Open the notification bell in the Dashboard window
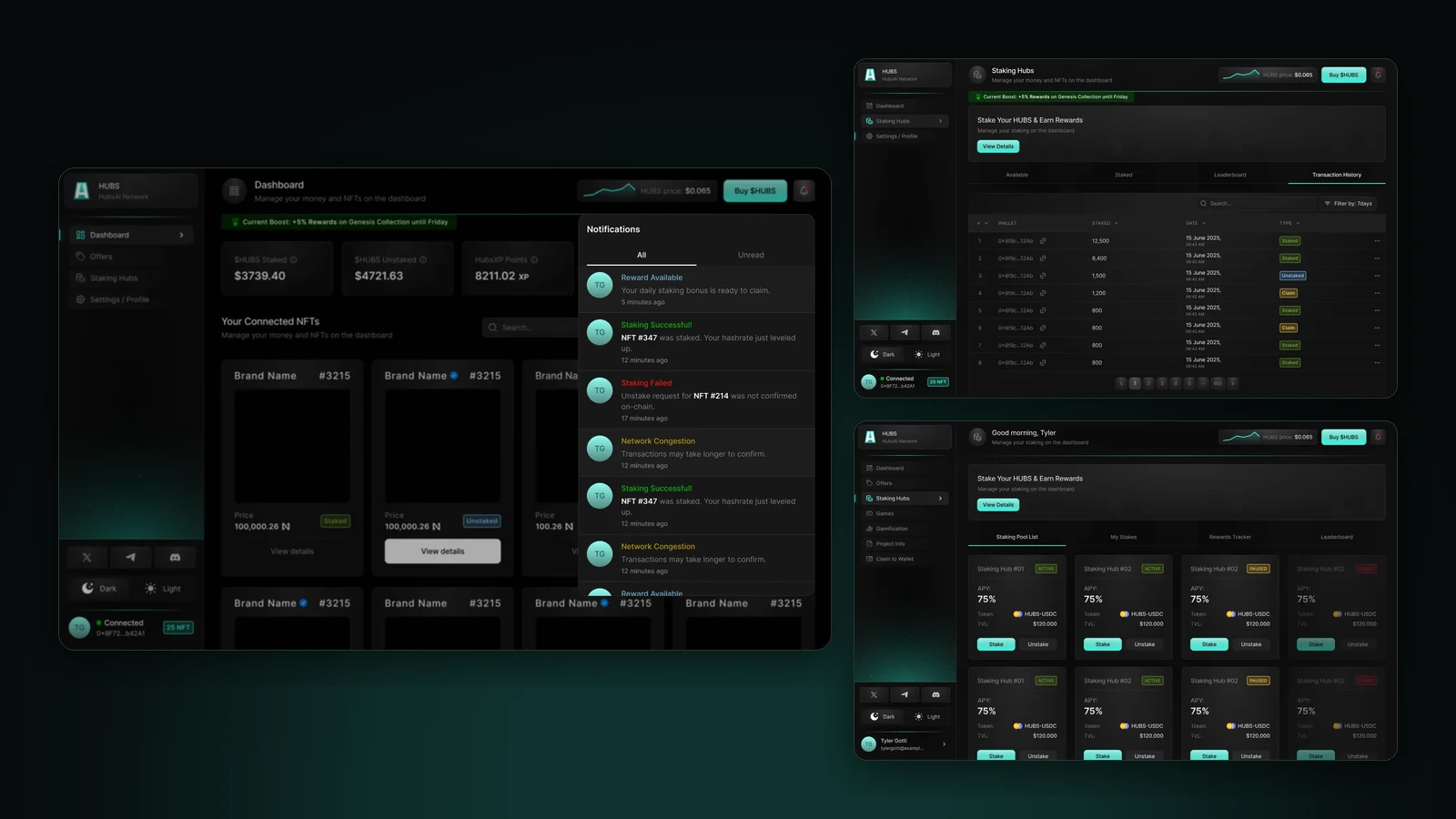 pyautogui.click(x=804, y=191)
